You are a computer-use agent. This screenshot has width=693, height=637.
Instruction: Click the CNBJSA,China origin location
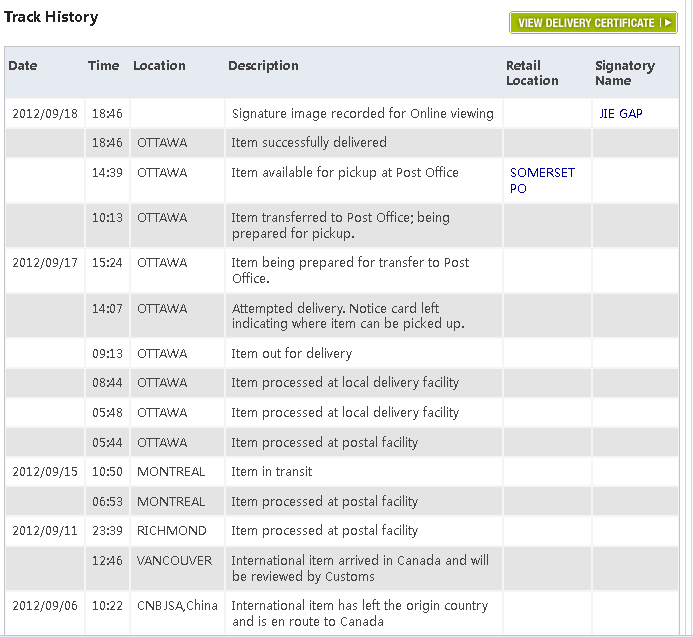(x=176, y=606)
